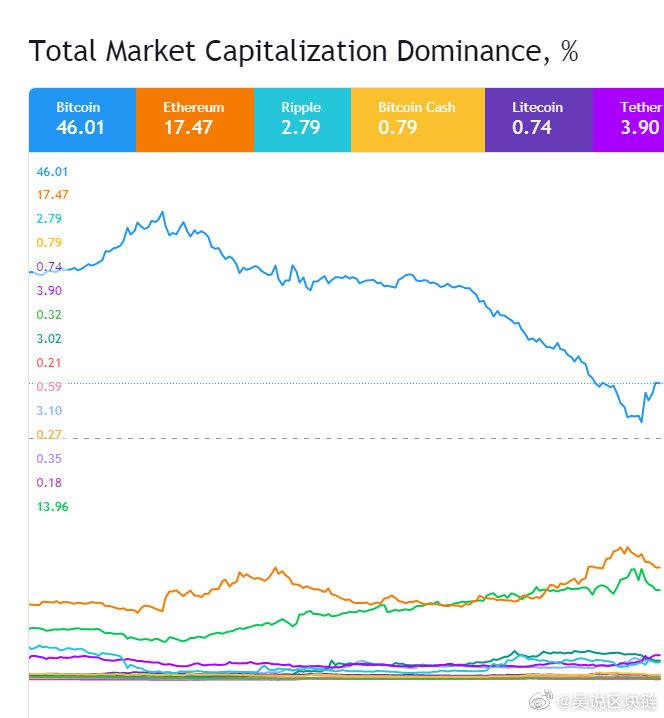The height and width of the screenshot is (718, 664).
Task: Click the 3.90 violet legend value
Action: tap(49, 290)
